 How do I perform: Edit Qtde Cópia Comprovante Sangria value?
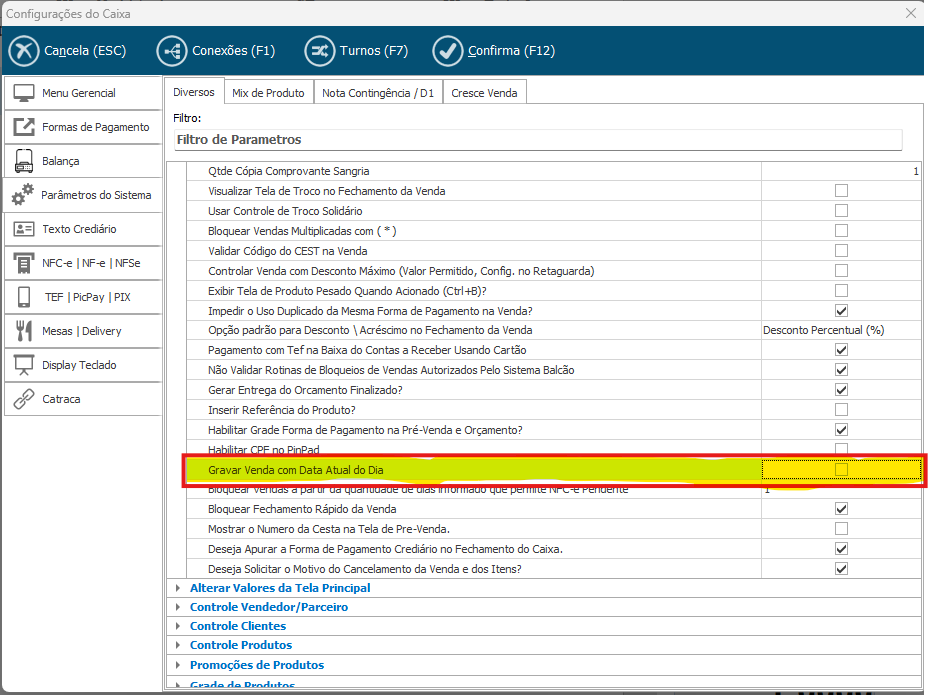click(x=840, y=171)
